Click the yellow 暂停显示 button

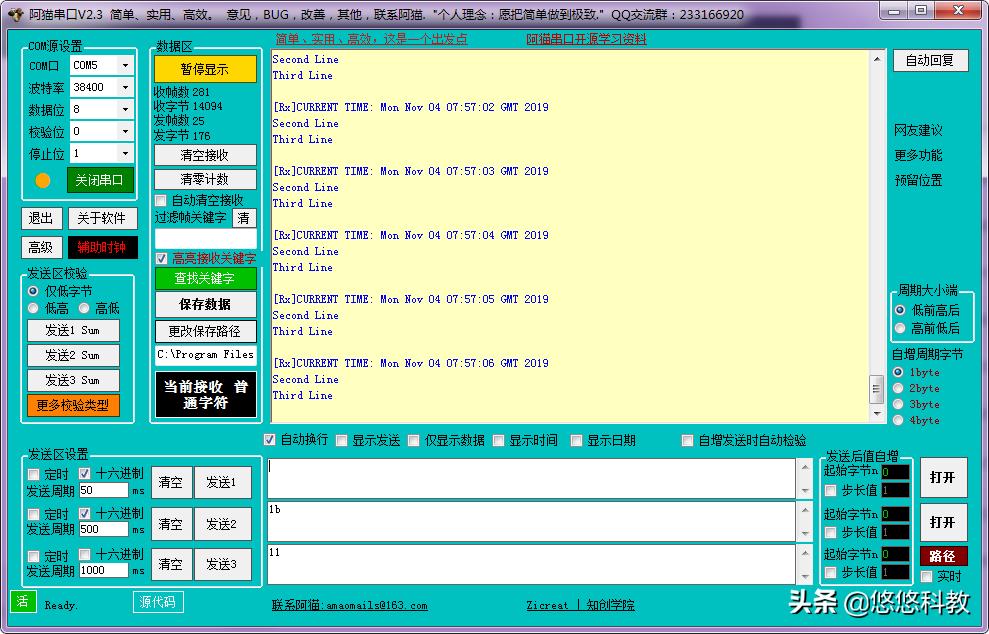(x=205, y=69)
